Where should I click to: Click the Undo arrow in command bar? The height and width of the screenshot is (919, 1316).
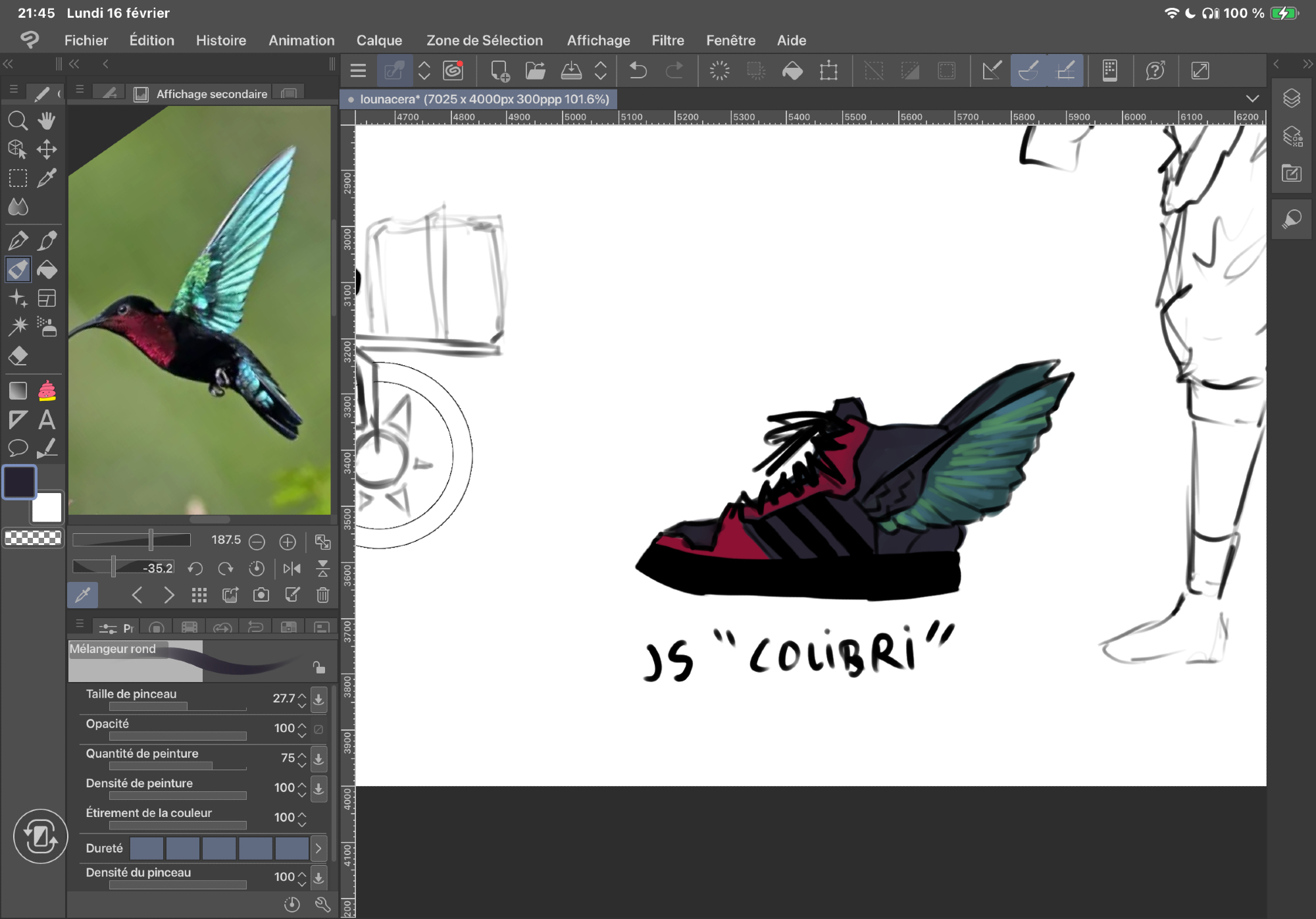click(638, 70)
